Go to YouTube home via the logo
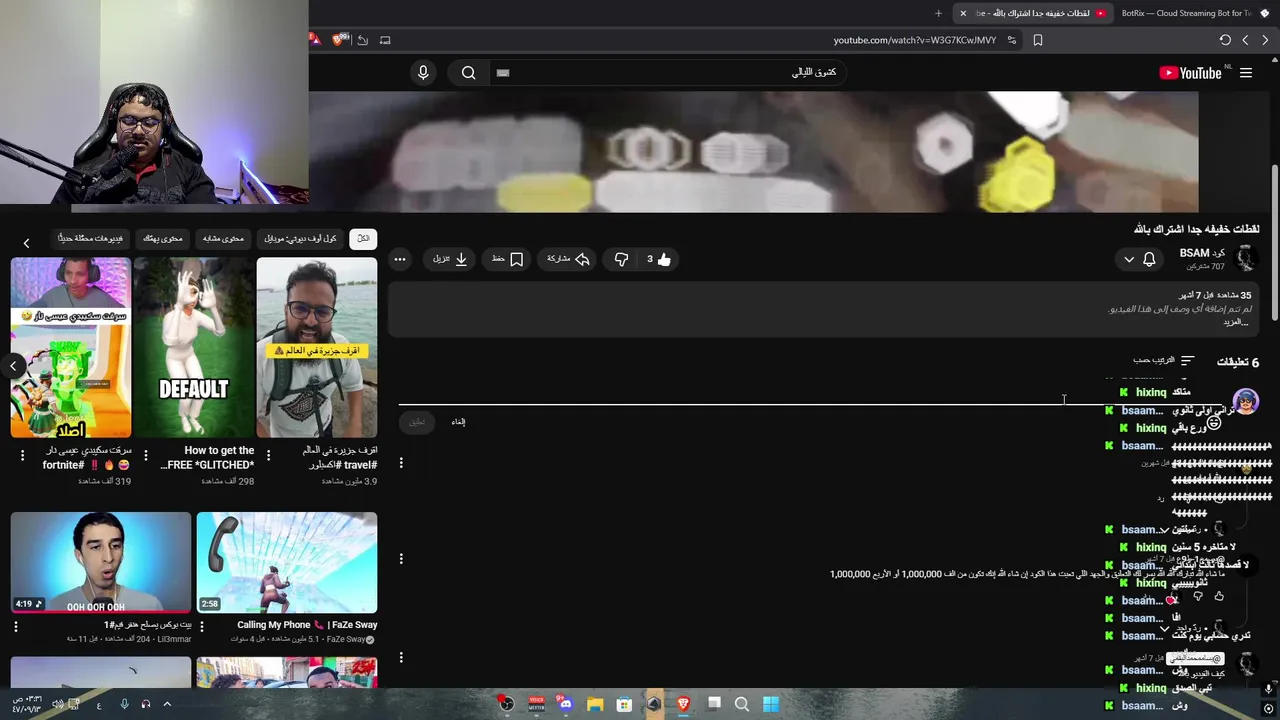Viewport: 1280px width, 720px height. point(1190,73)
